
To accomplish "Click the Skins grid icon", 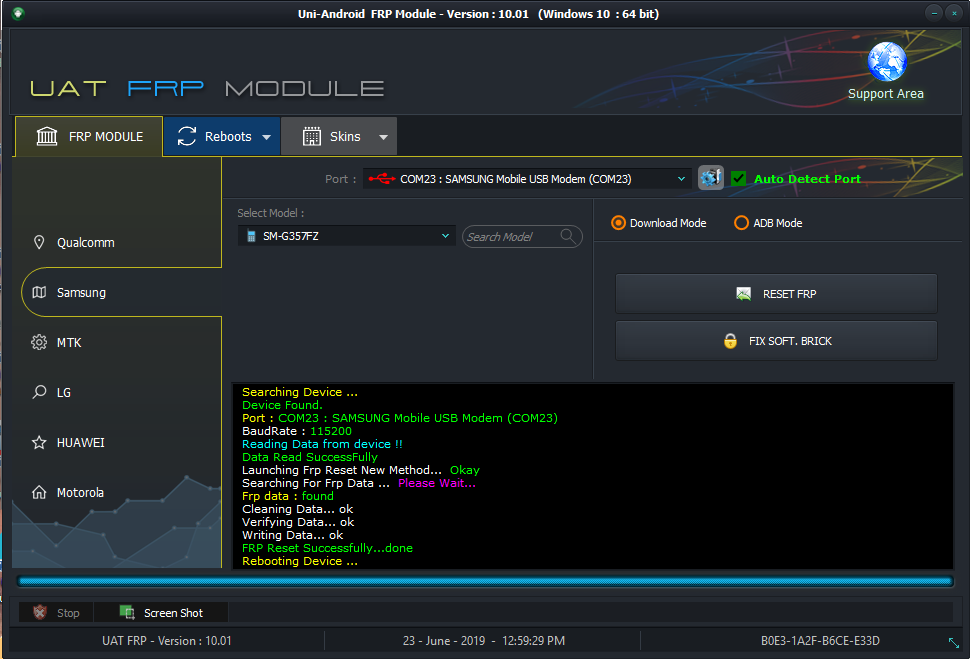I will (x=312, y=136).
